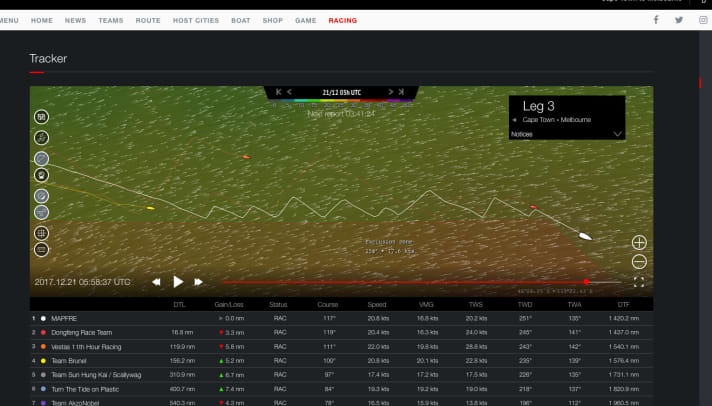Open the HOST CITIES page
The image size is (712, 406).
point(196,20)
